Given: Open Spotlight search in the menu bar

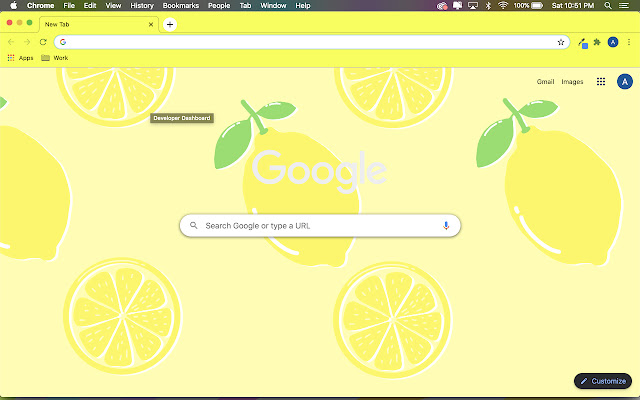Looking at the screenshot, I should (608, 5).
